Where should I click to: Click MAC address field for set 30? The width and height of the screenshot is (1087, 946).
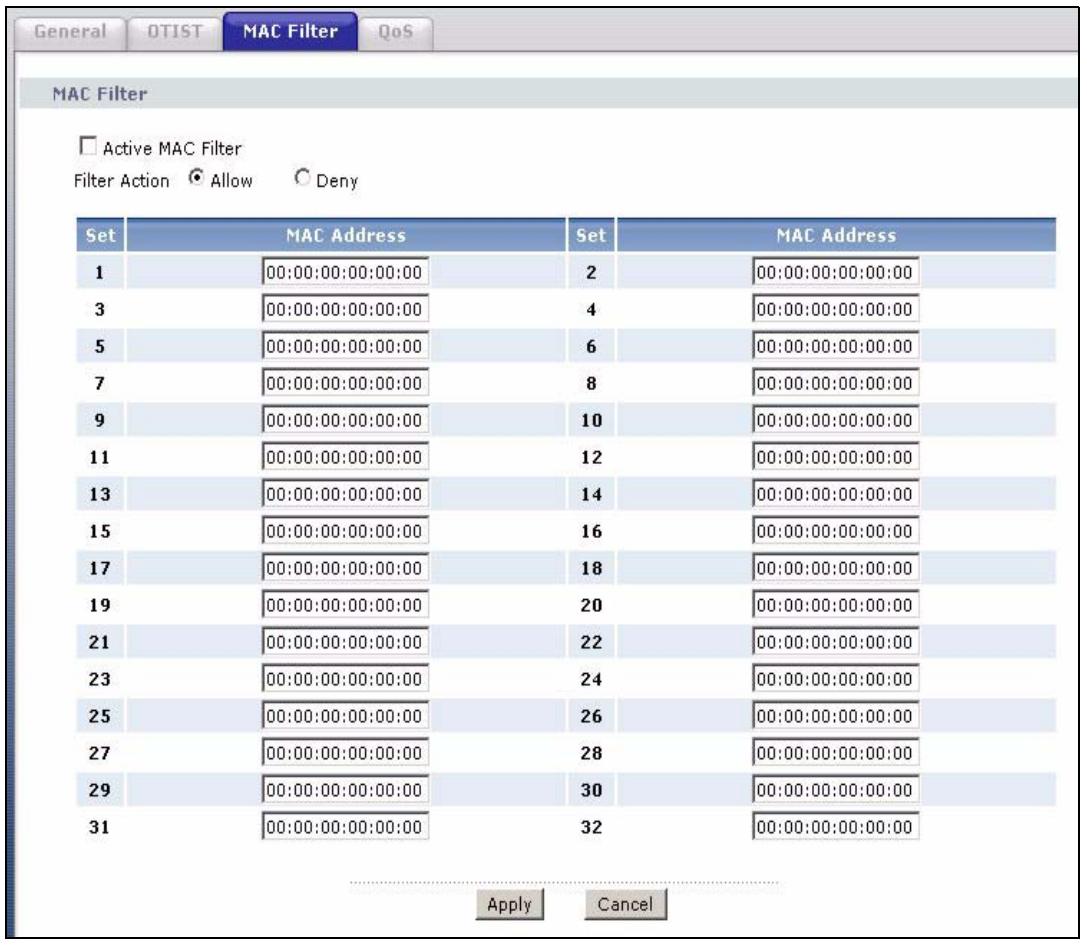click(x=835, y=789)
